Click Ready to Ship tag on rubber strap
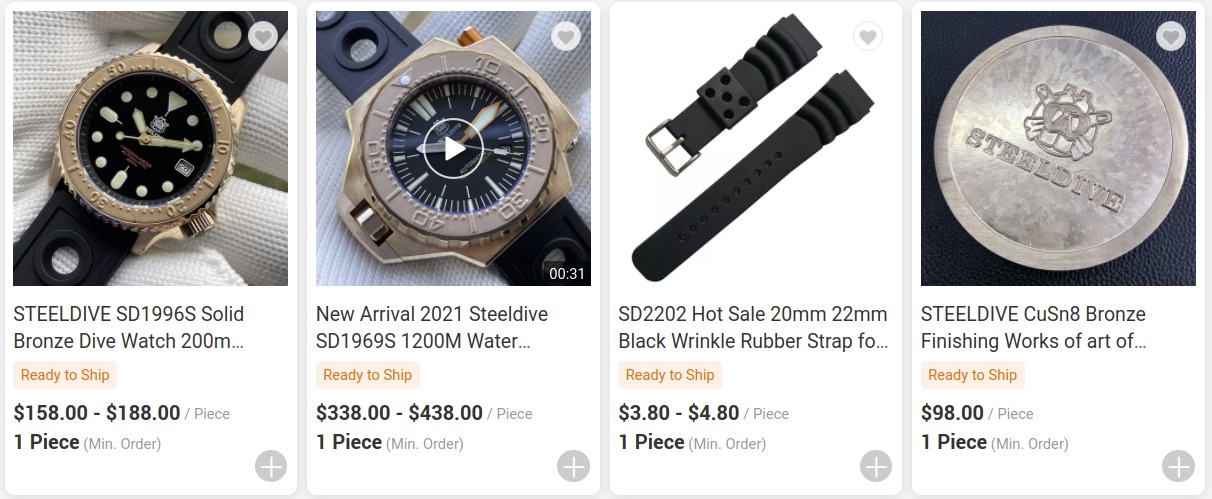The image size is (1212, 499). coord(670,375)
